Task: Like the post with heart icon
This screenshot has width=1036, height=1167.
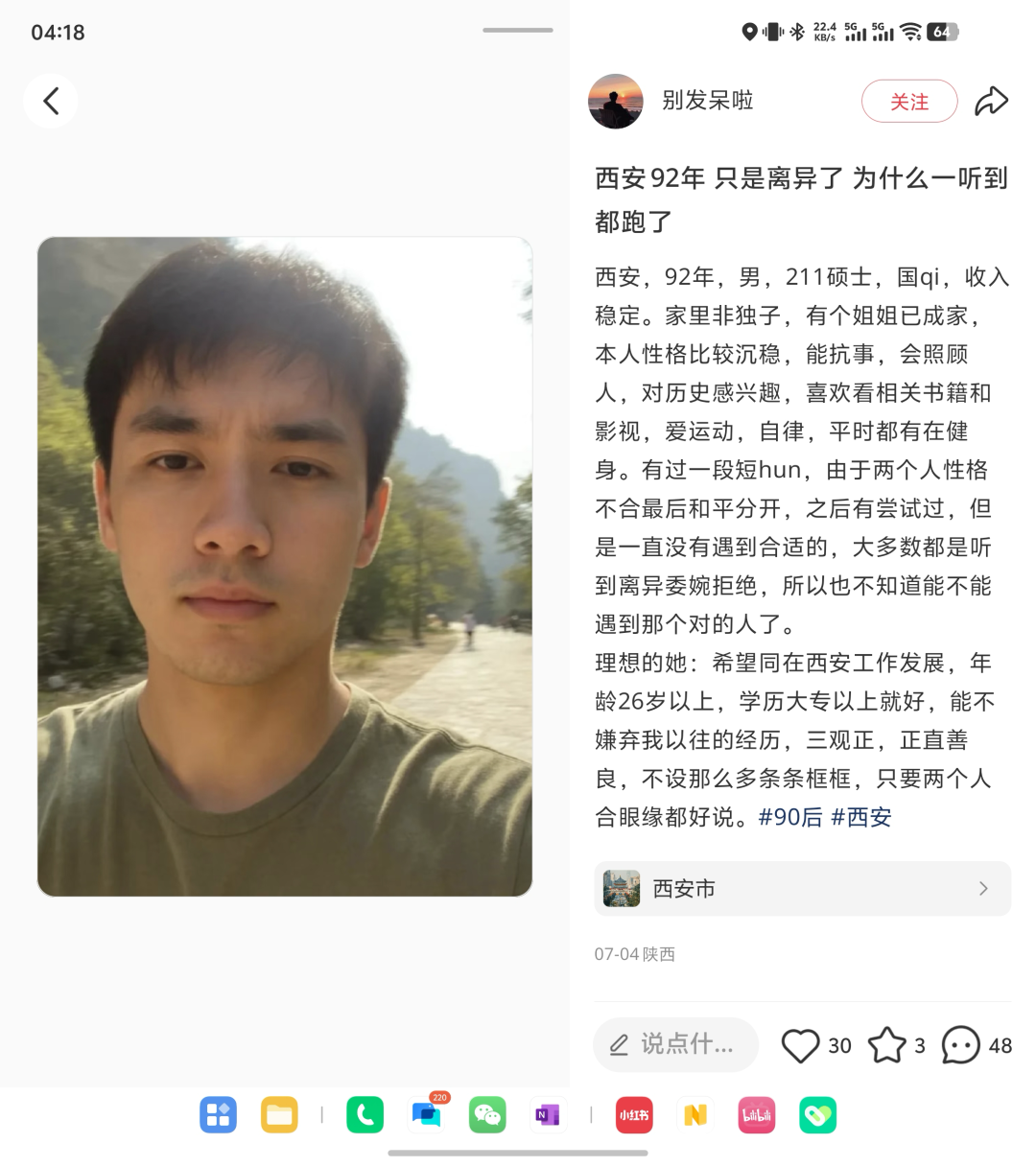Action: tap(800, 1045)
